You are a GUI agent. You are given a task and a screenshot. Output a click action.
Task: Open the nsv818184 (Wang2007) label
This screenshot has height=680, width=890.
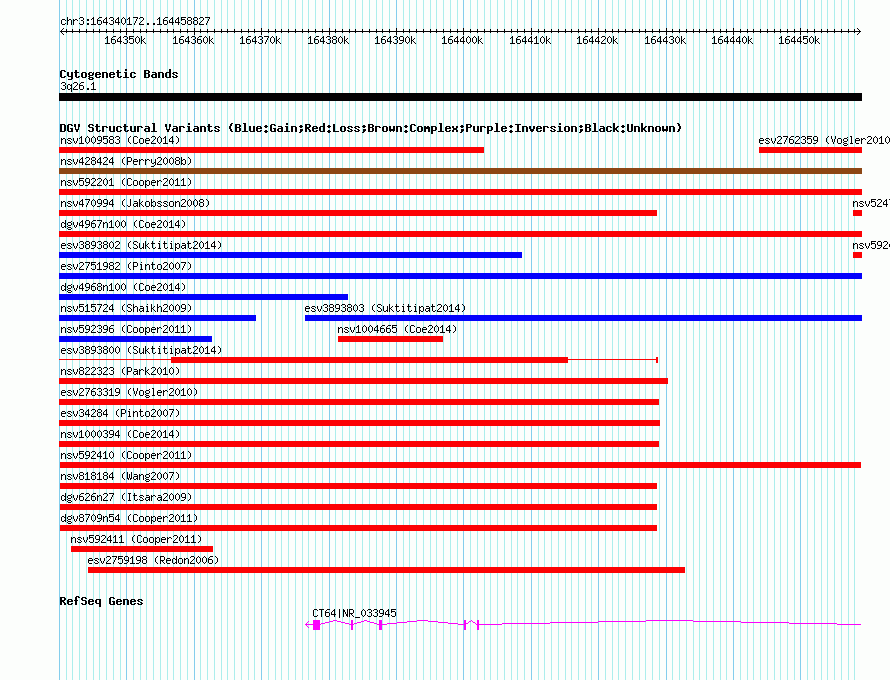(120, 476)
